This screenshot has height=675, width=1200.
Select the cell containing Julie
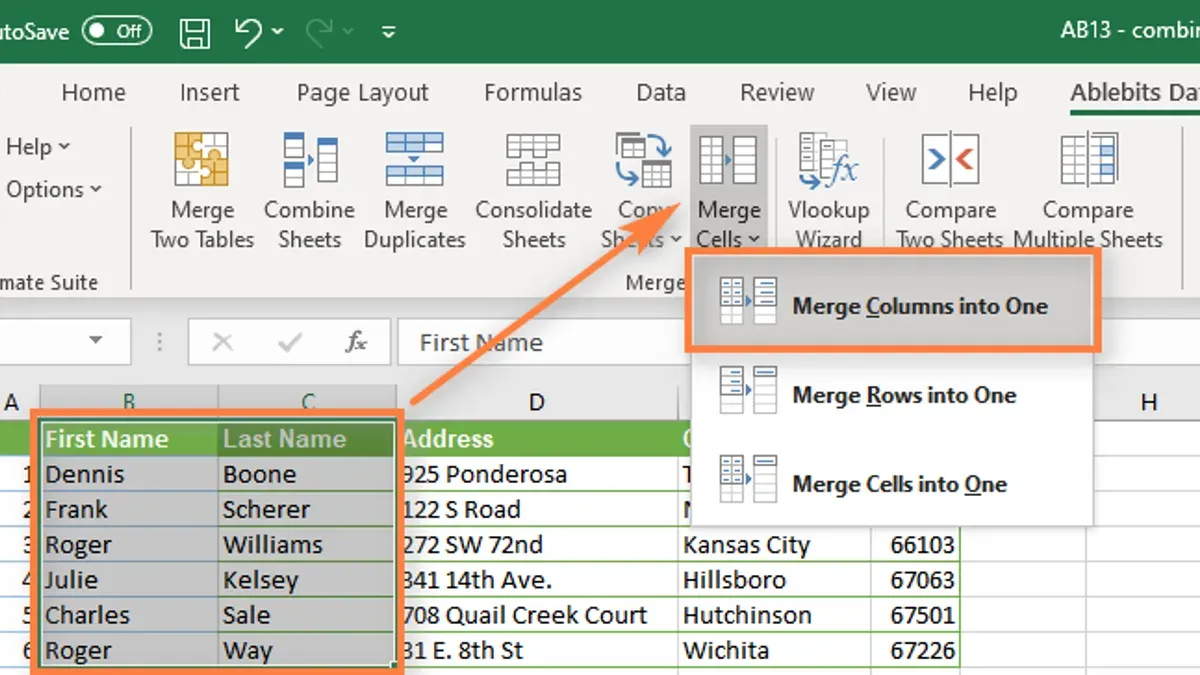[130, 579]
